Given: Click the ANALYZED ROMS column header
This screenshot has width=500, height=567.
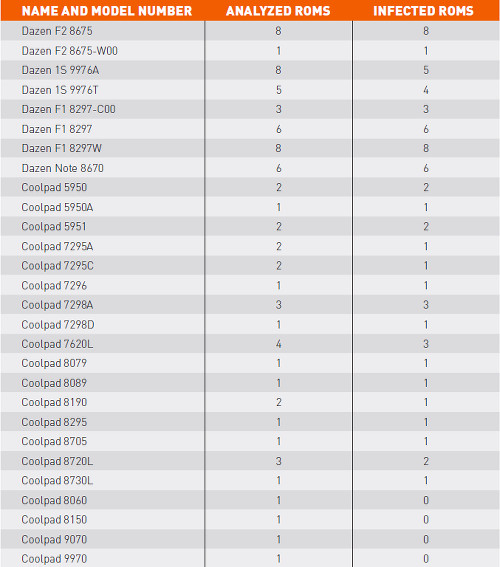Looking at the screenshot, I should tap(278, 11).
